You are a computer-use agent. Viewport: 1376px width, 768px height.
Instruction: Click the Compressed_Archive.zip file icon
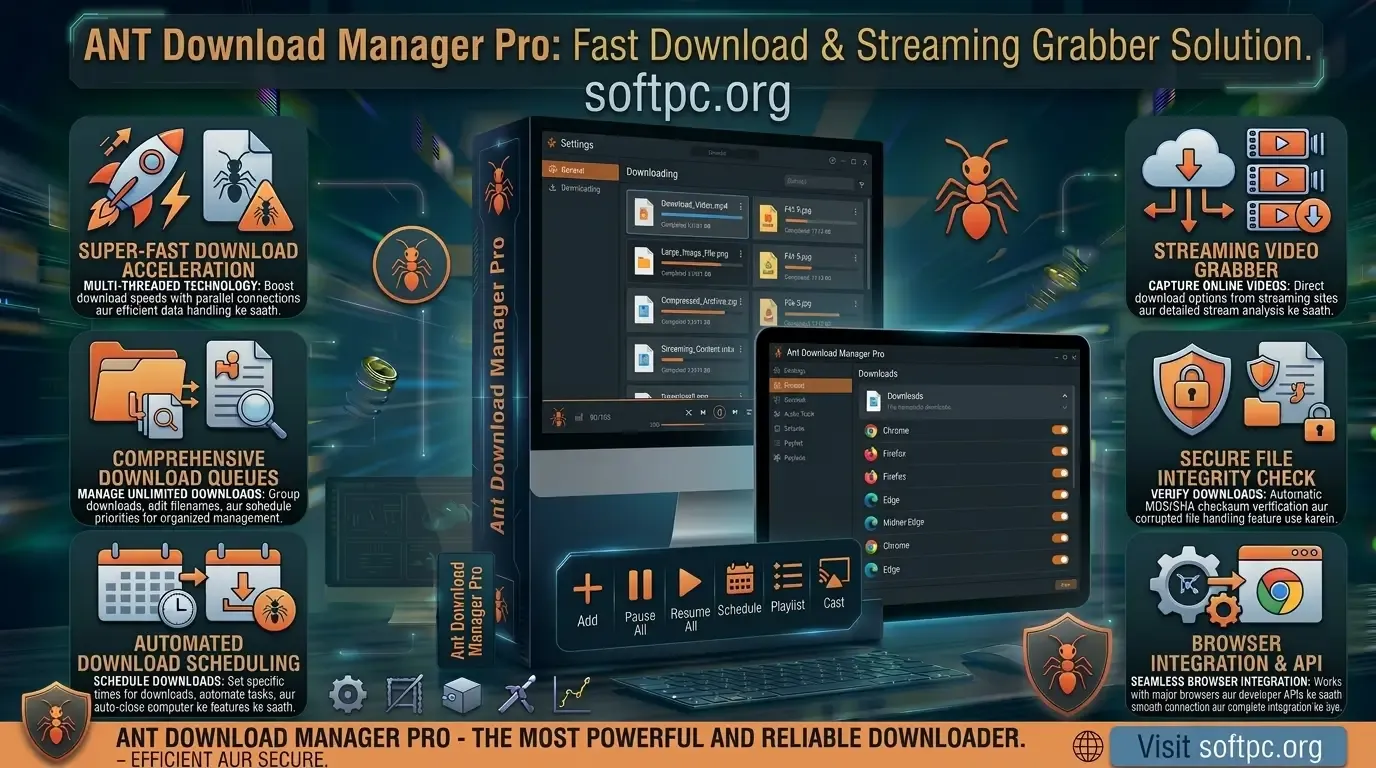click(643, 311)
